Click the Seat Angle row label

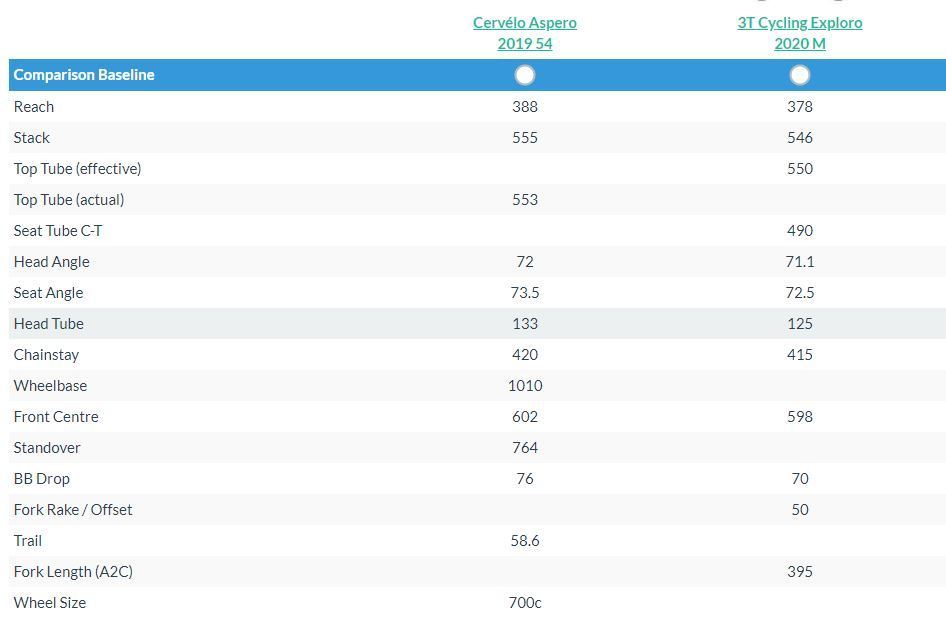coord(48,293)
